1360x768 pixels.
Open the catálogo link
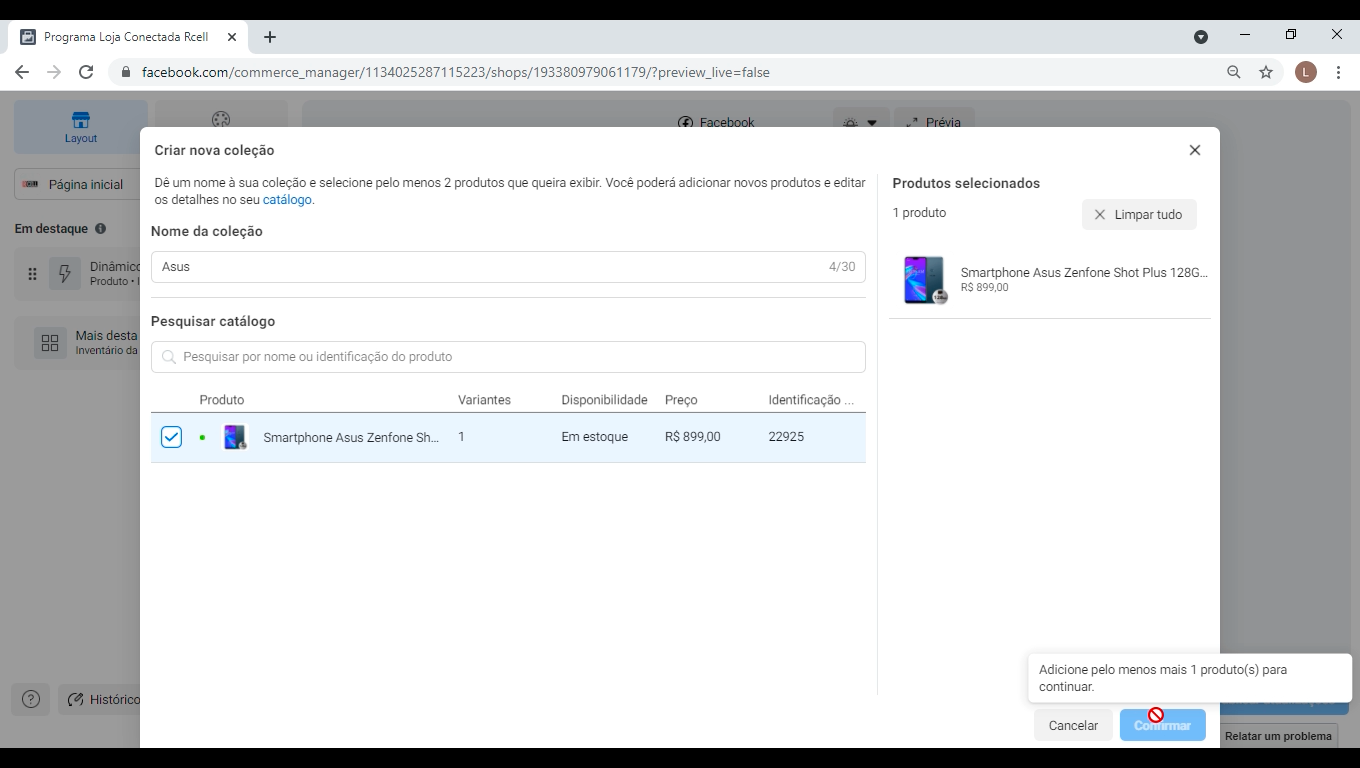[x=287, y=199]
